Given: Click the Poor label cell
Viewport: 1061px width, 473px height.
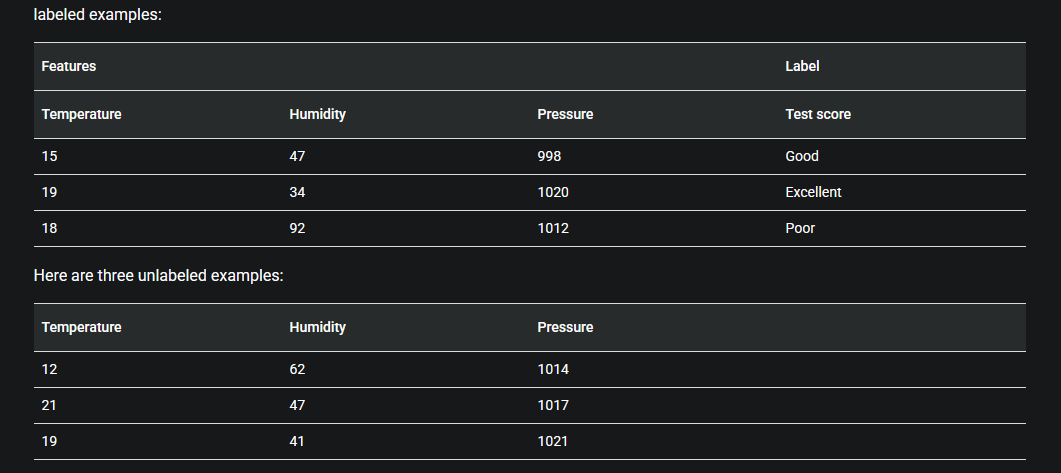Looking at the screenshot, I should [902, 228].
